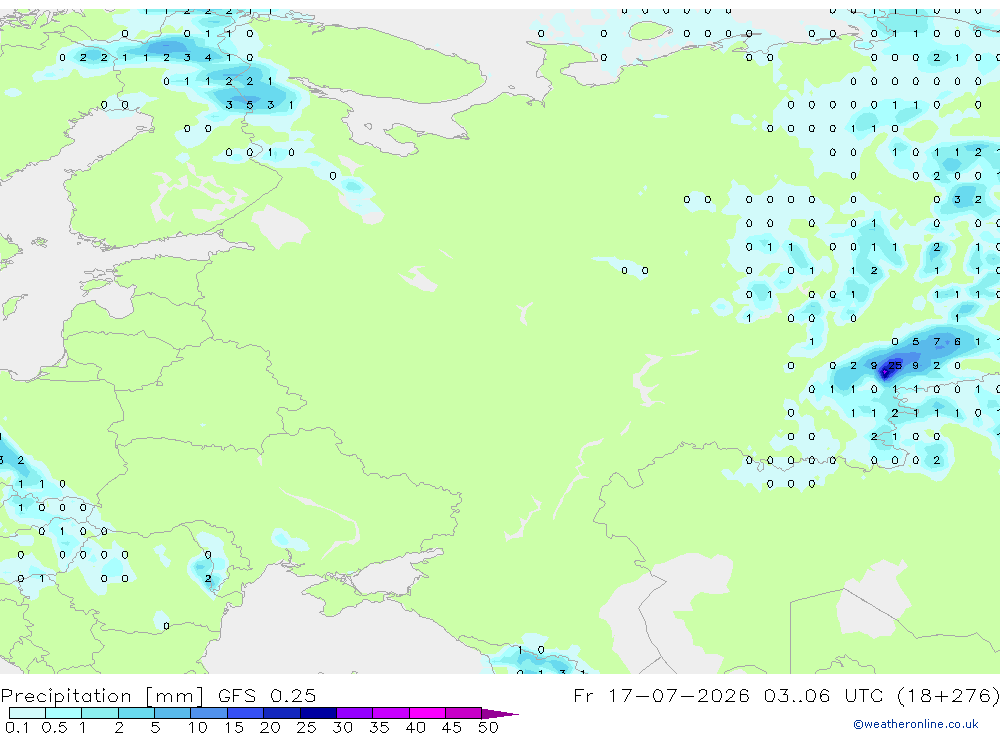
Task: Click the 0.1–0.5 mm legend color swatch
Action: (x=27, y=713)
